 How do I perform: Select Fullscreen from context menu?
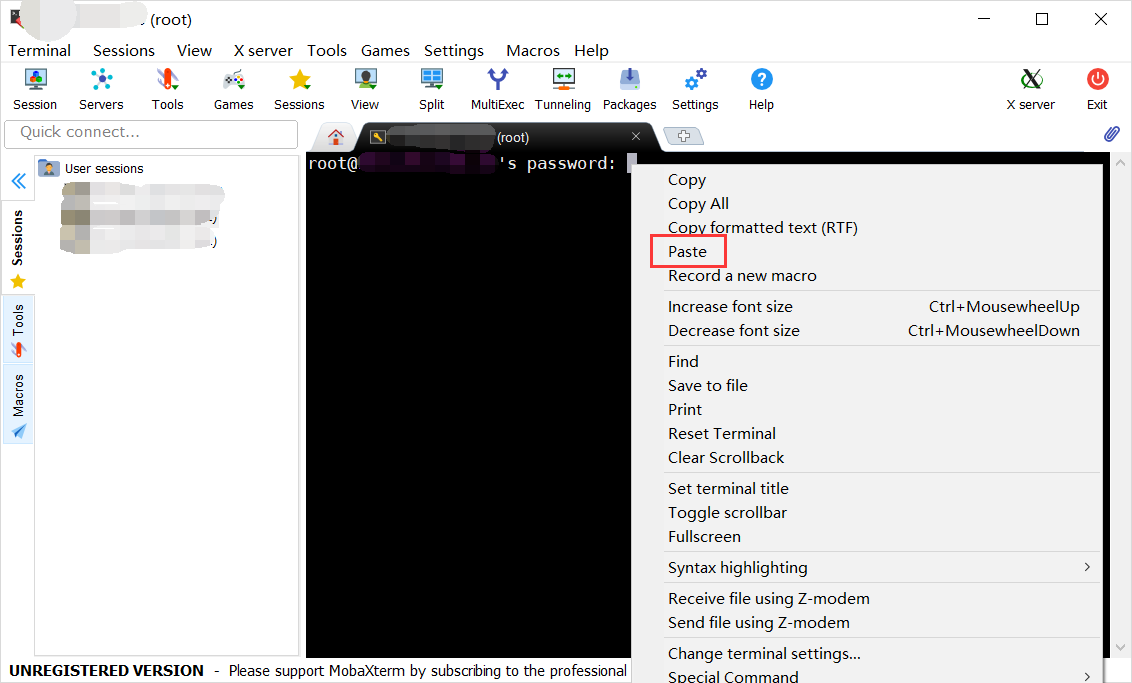pyautogui.click(x=882, y=536)
